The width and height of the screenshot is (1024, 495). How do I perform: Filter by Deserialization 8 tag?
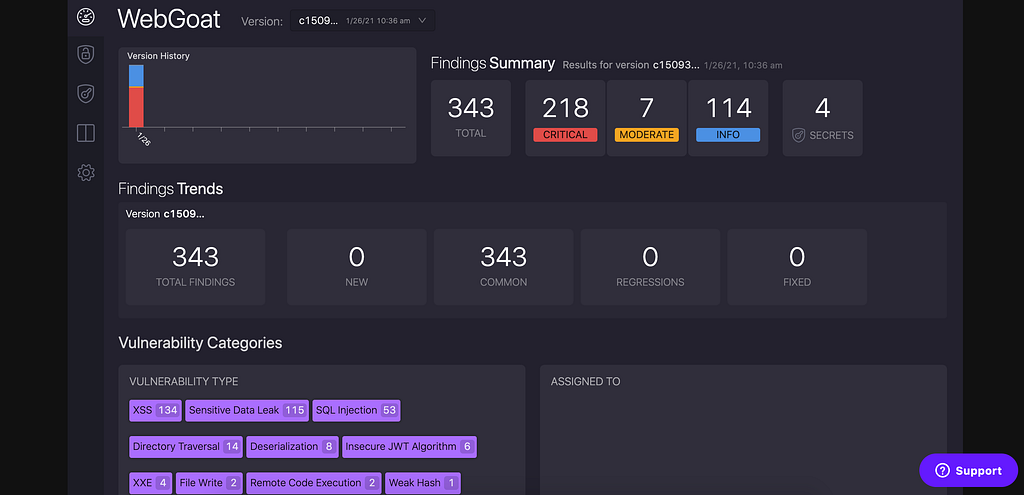coord(293,447)
